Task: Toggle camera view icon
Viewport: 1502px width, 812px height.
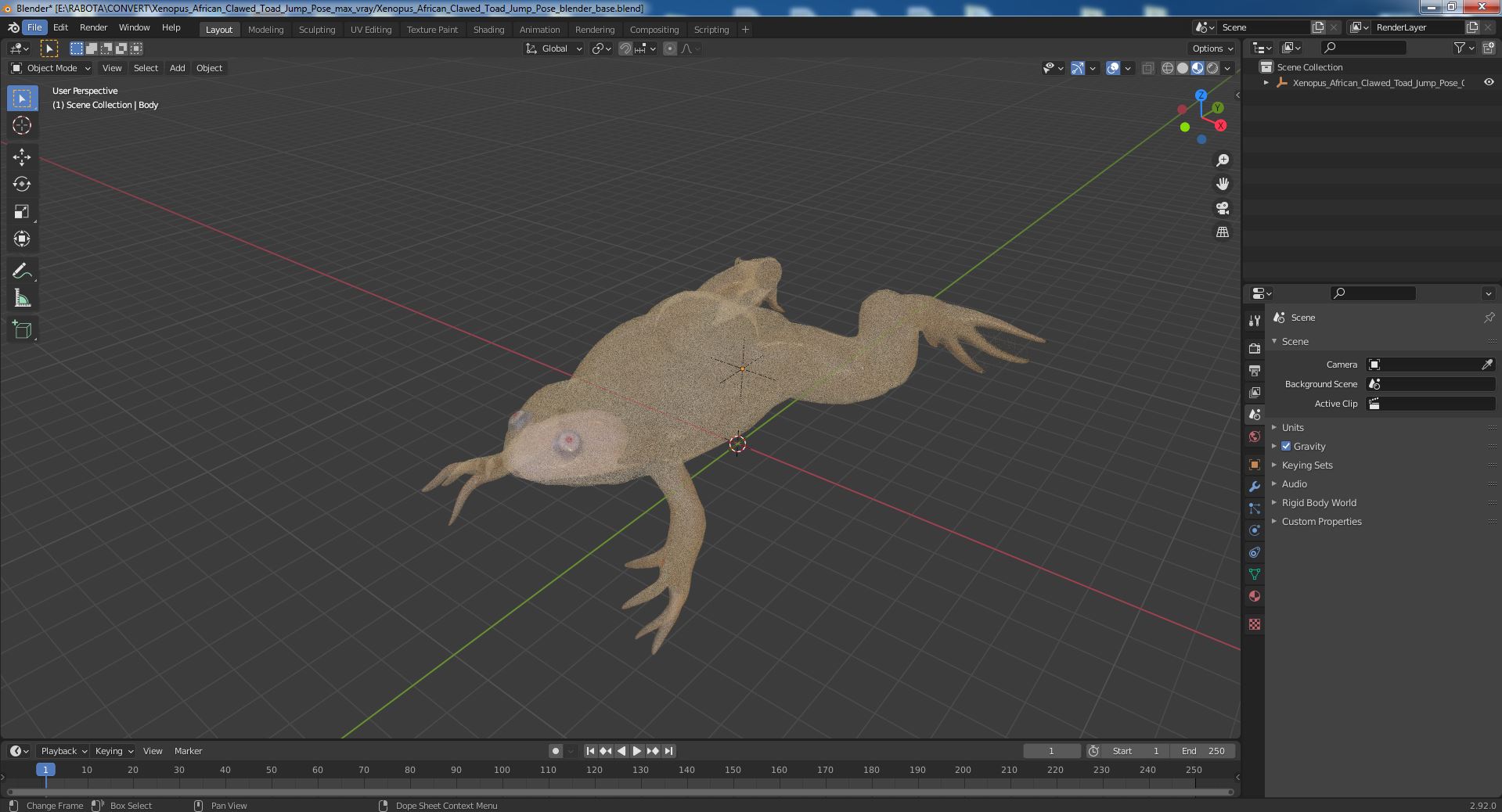Action: click(1223, 208)
